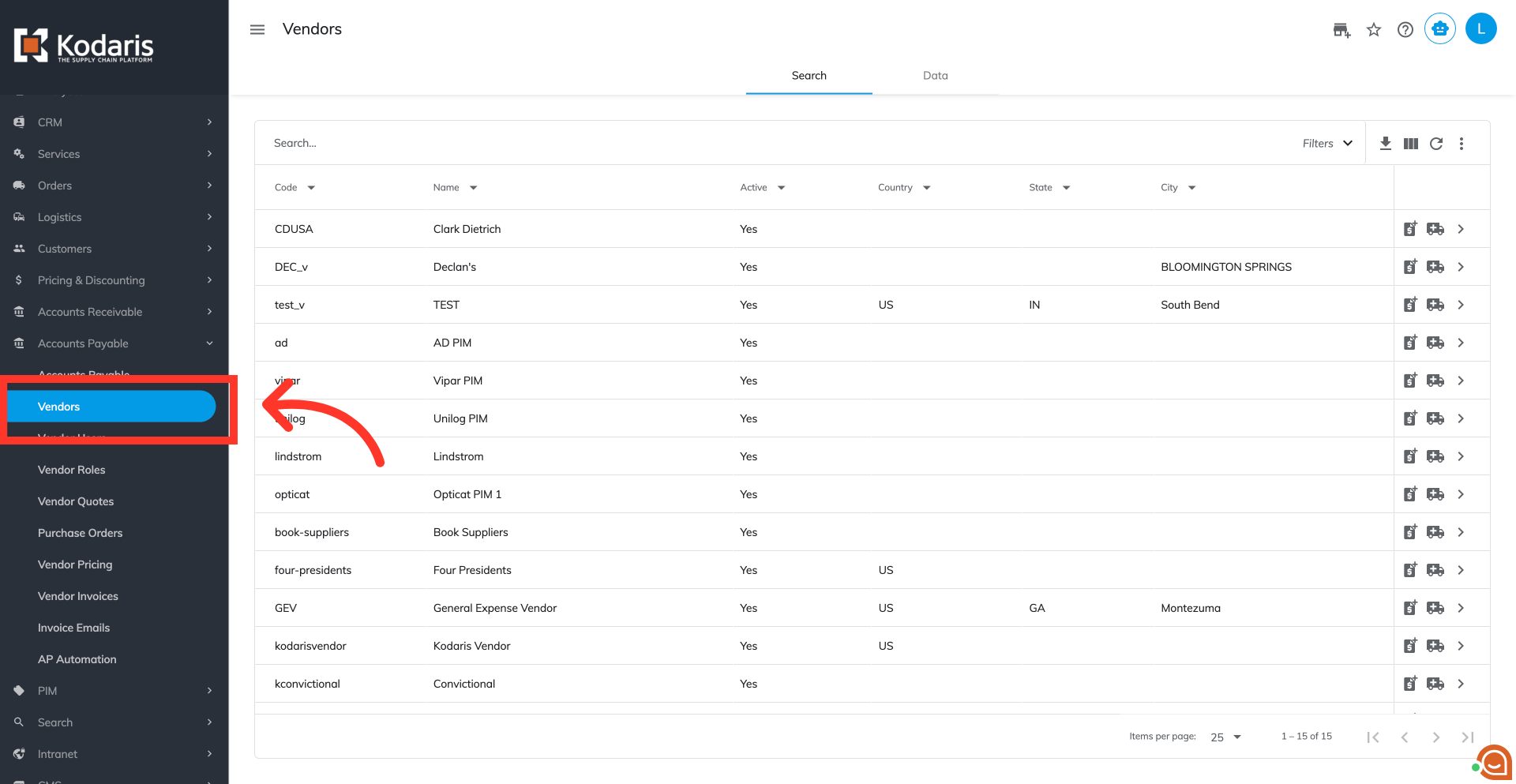
Task: Open the Country column dropdown arrow
Action: point(927,188)
